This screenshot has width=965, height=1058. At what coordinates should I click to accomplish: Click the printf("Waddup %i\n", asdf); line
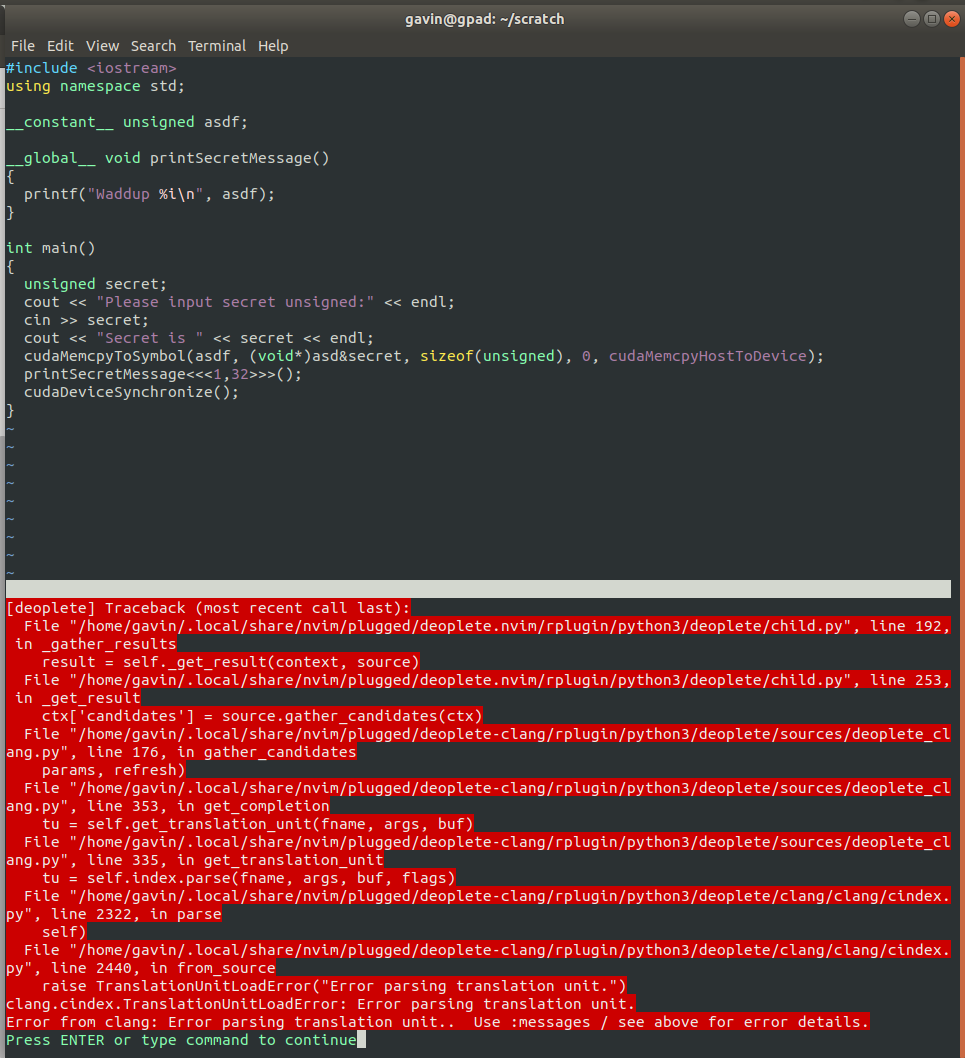(149, 194)
